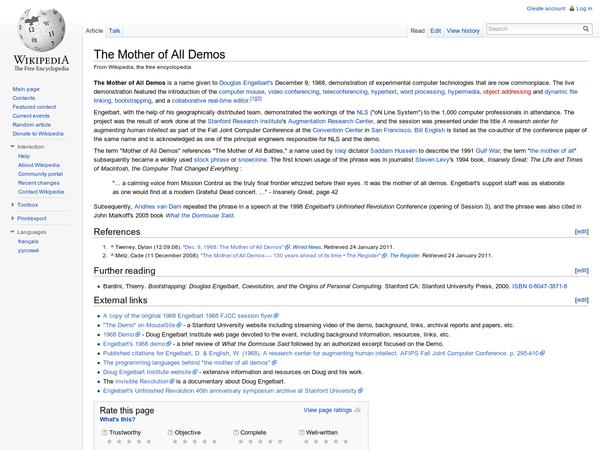This screenshot has height=450, width=600.
Task: Click the What's this? link
Action: point(117,419)
